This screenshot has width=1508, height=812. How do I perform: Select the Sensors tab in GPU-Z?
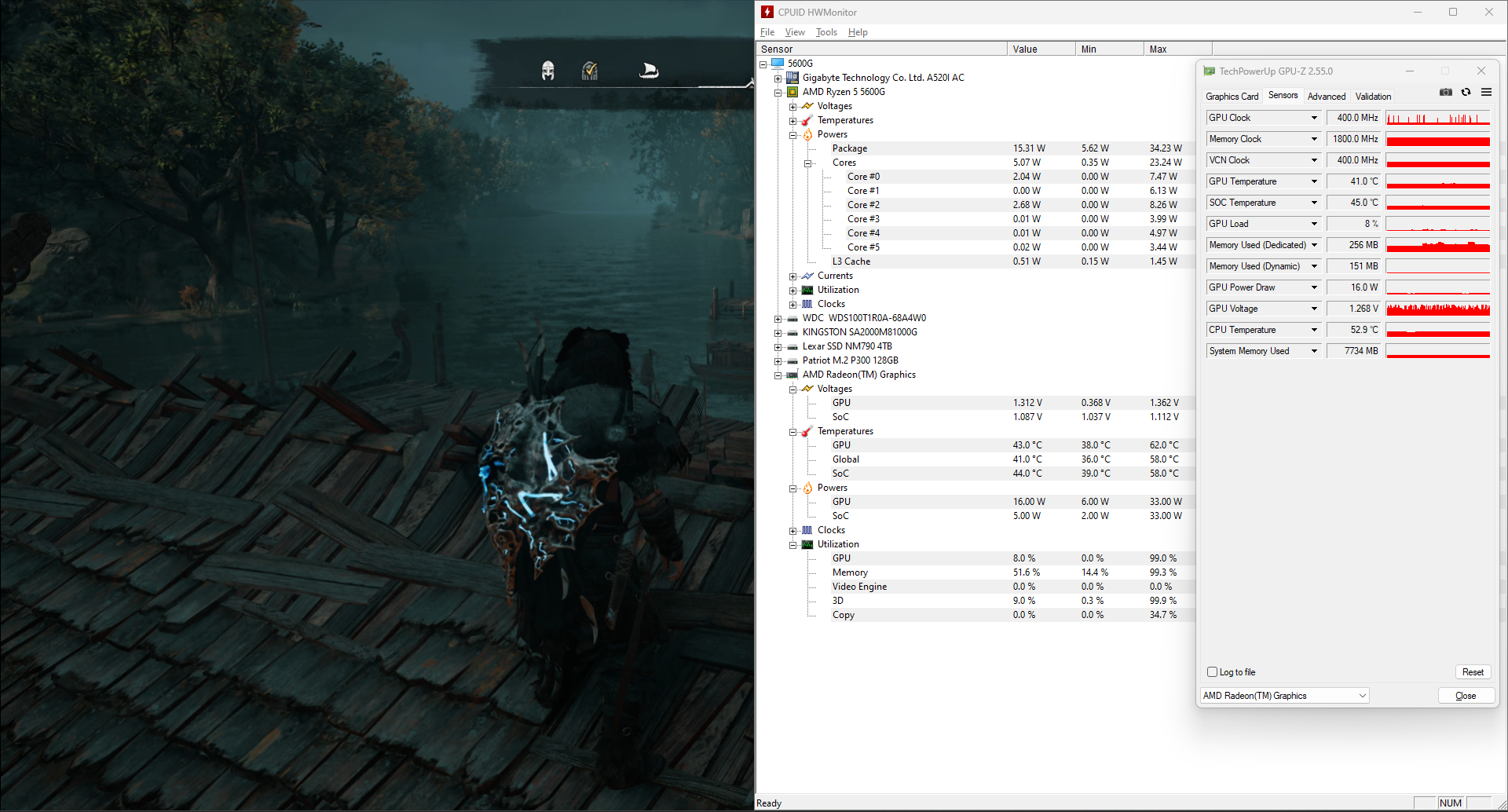1283,96
